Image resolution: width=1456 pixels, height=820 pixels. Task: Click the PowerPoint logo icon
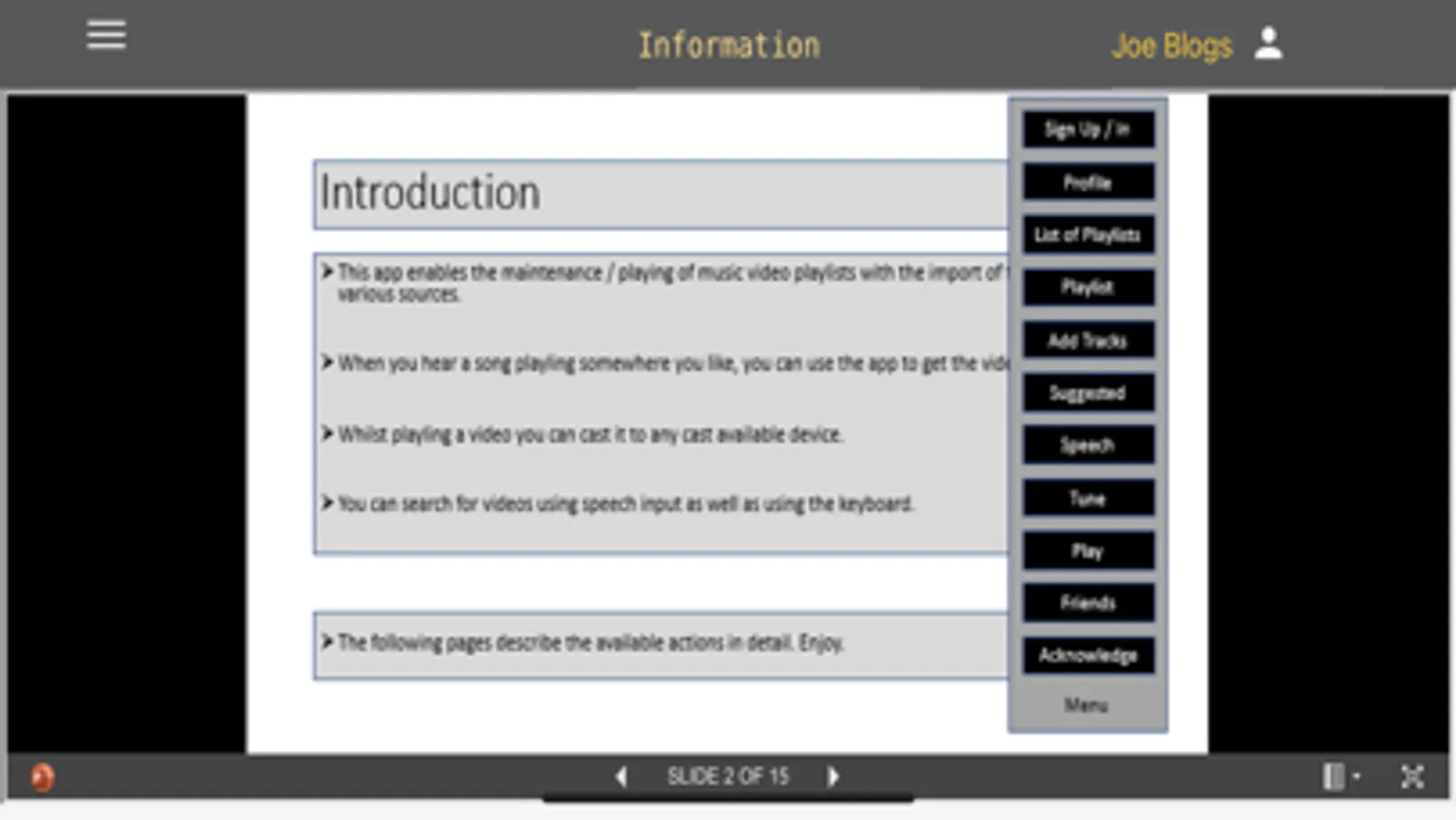(x=43, y=777)
